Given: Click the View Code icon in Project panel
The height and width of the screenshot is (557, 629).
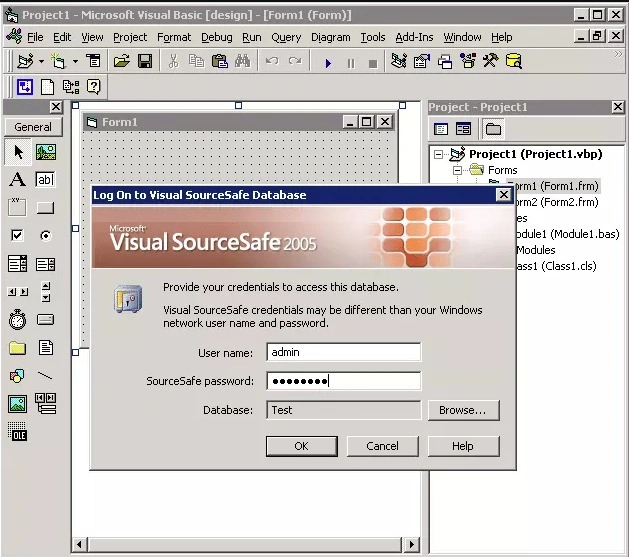Looking at the screenshot, I should pyautogui.click(x=440, y=129).
